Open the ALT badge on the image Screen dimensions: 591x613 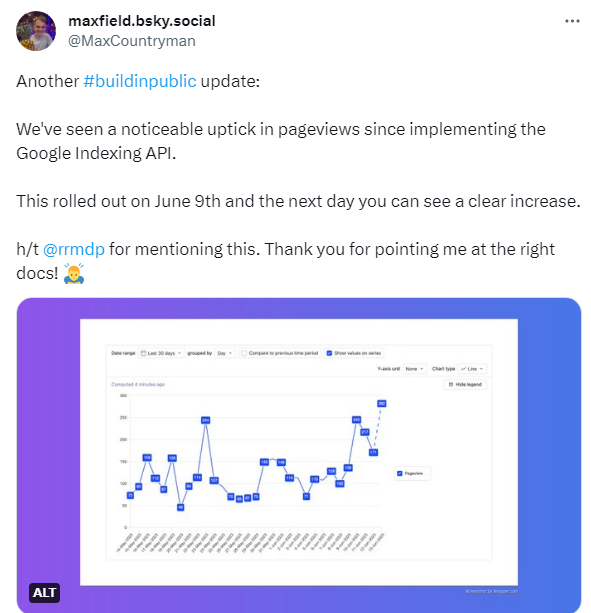coord(44,593)
